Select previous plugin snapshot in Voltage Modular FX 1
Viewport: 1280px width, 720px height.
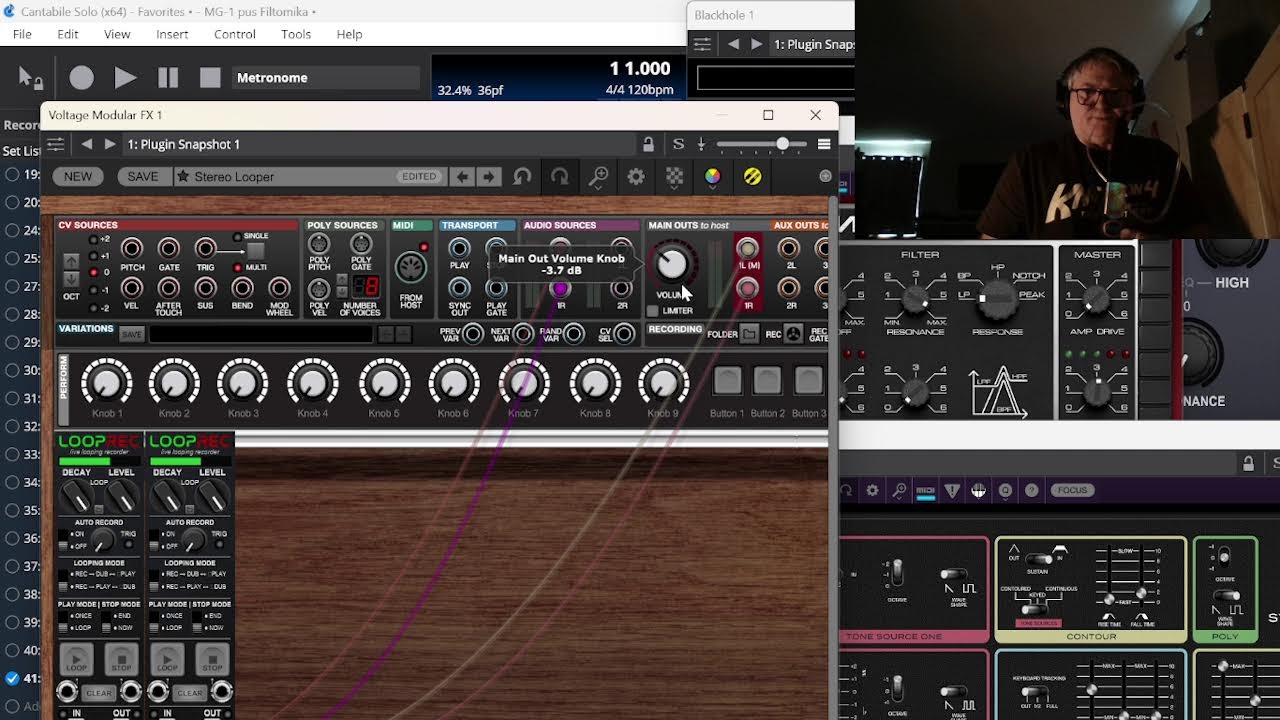(x=87, y=144)
